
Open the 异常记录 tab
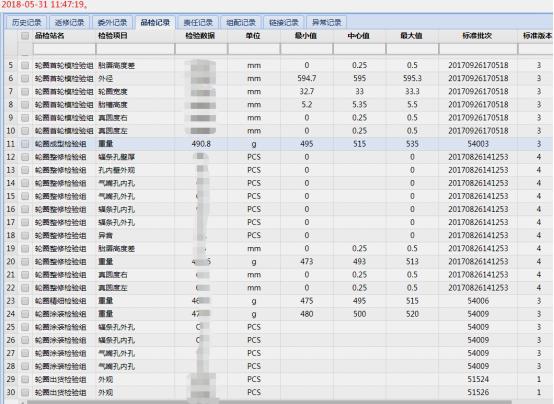pos(327,23)
